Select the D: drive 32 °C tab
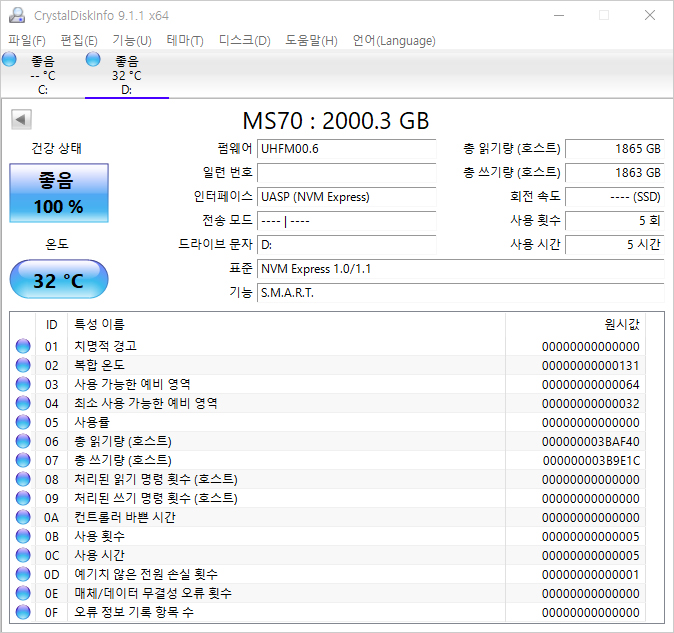The image size is (674, 633). click(x=127, y=75)
